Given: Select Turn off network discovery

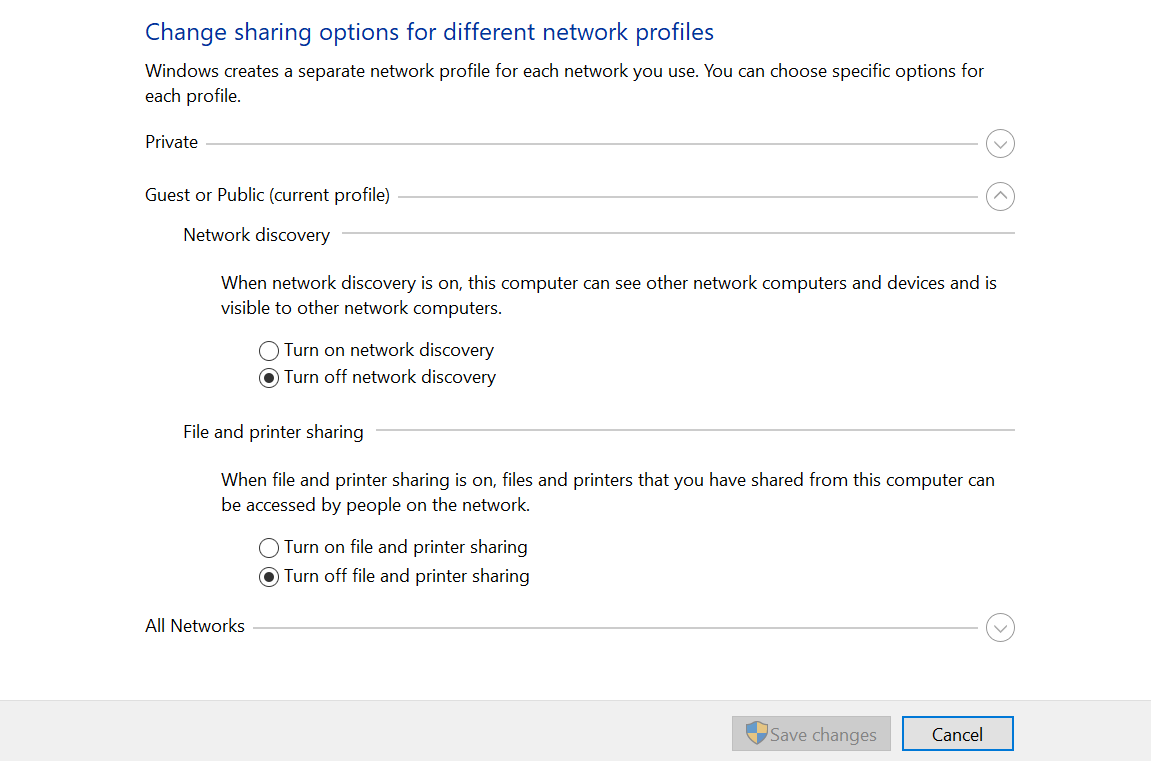Looking at the screenshot, I should [x=268, y=377].
